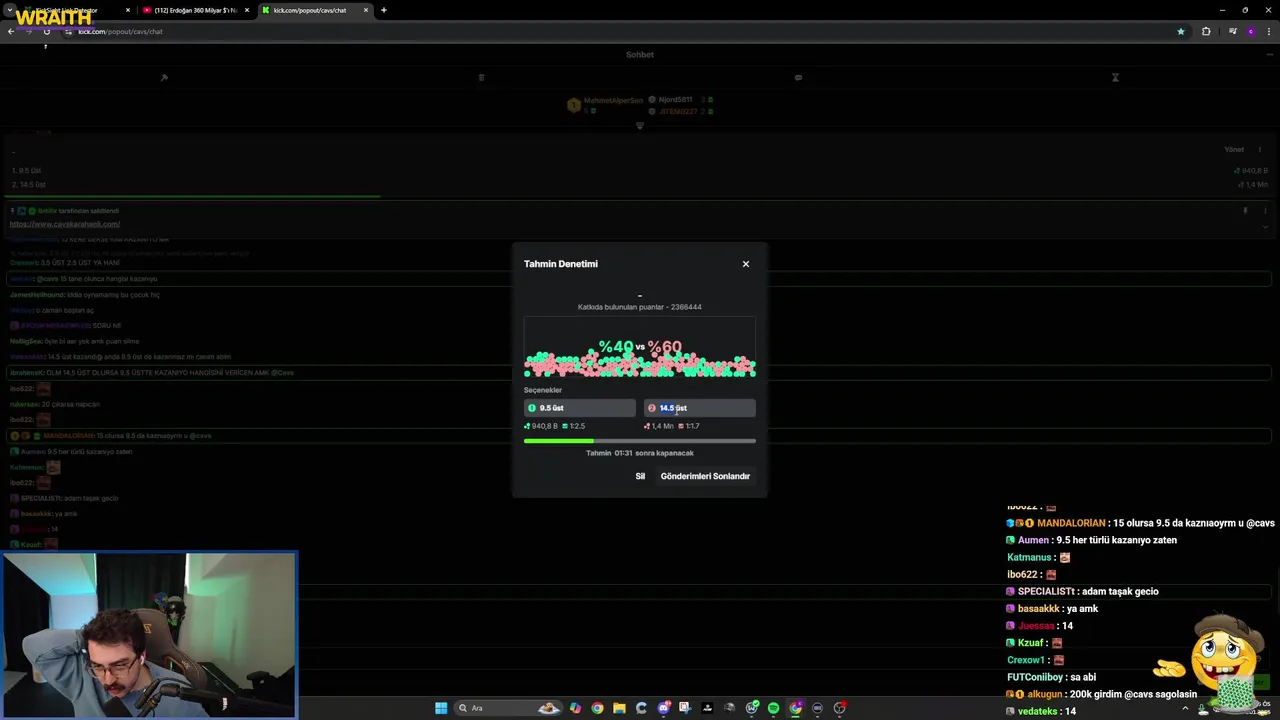Viewport: 1280px width, 720px height.
Task: Click the hourglass icon in chat header
Action: coord(1115,77)
